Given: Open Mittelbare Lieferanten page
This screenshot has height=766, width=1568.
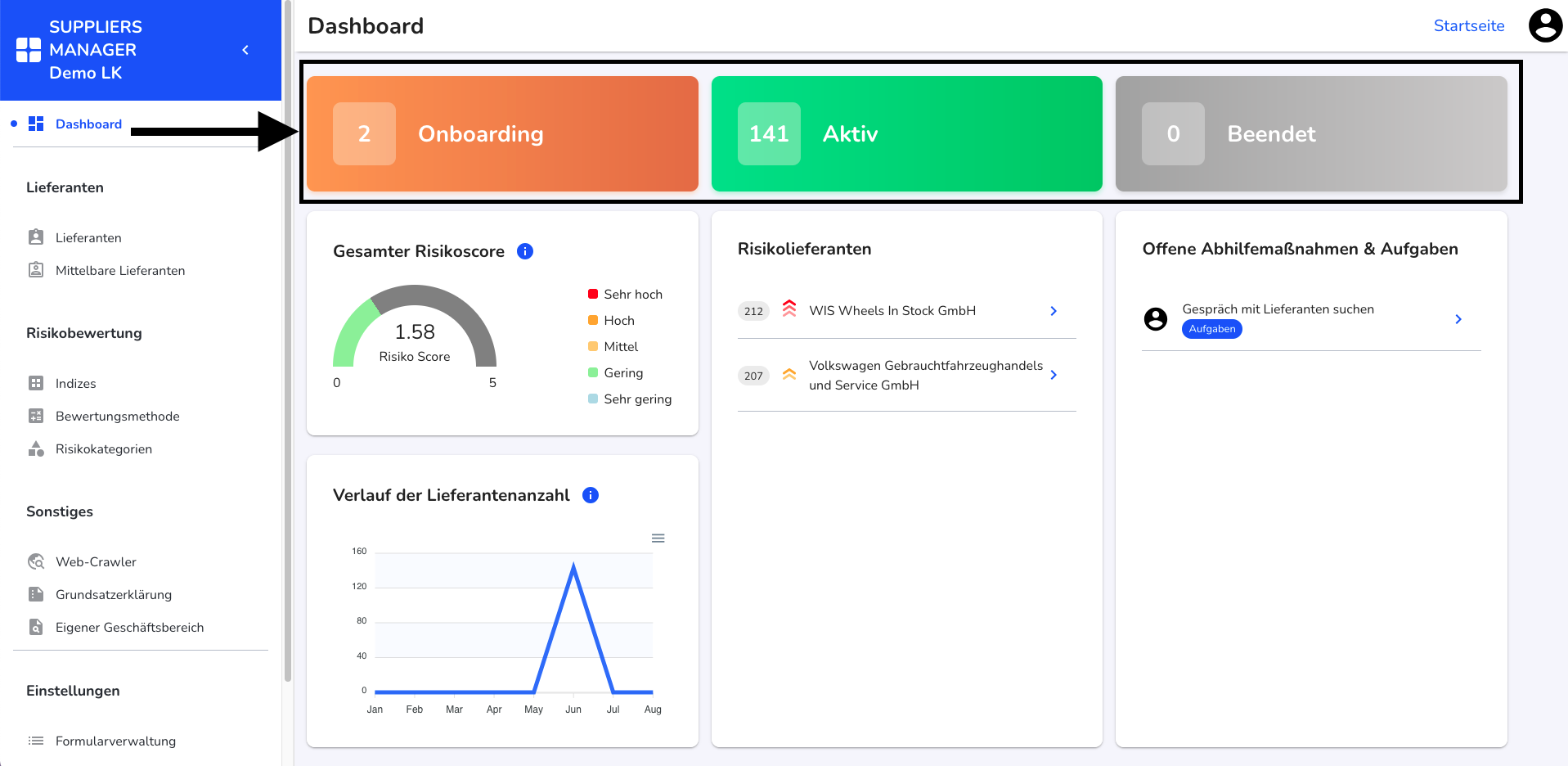Looking at the screenshot, I should point(120,270).
